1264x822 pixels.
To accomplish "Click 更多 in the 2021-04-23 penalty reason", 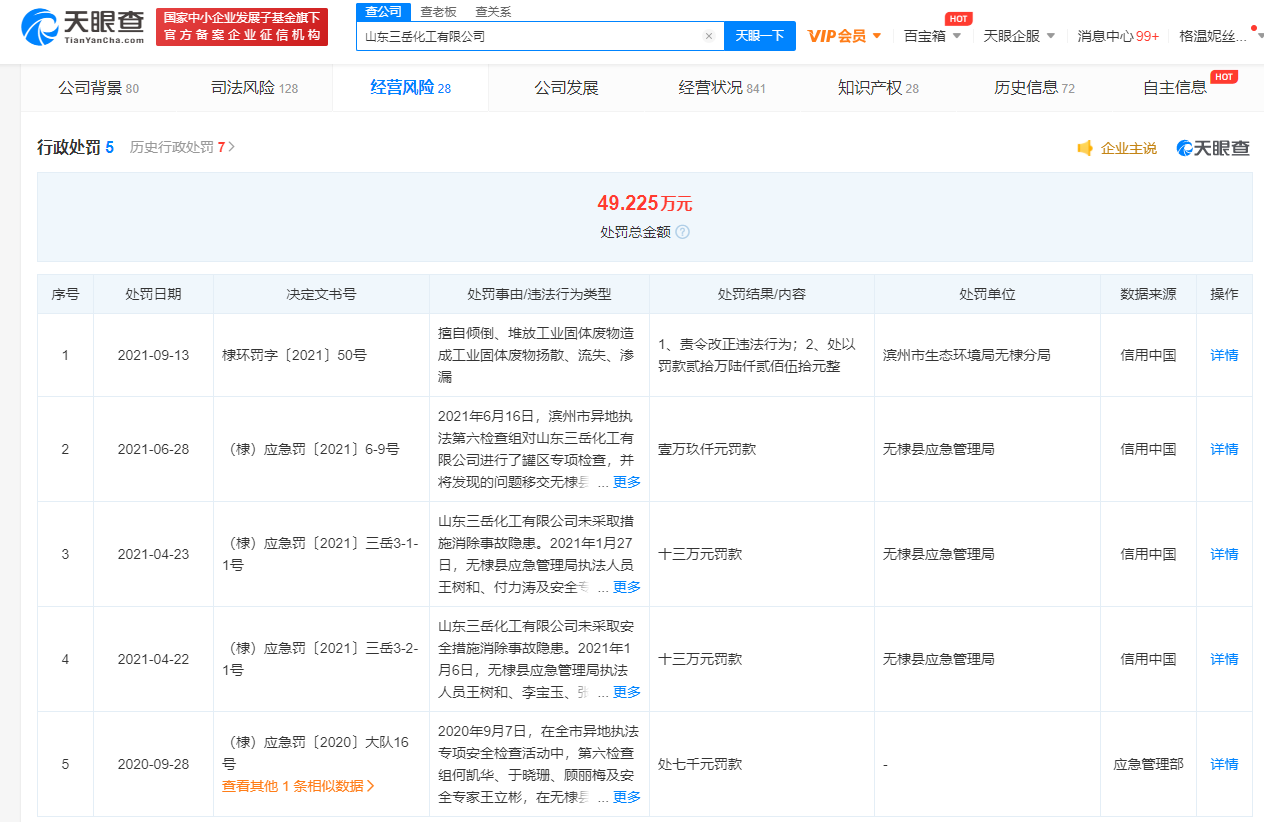I will [627, 587].
